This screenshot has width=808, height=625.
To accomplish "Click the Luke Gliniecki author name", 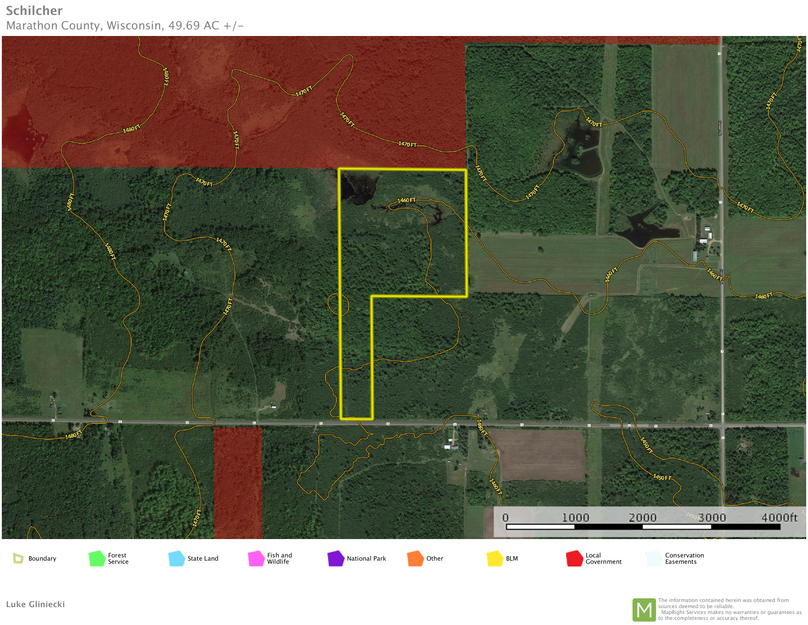I will tap(36, 604).
